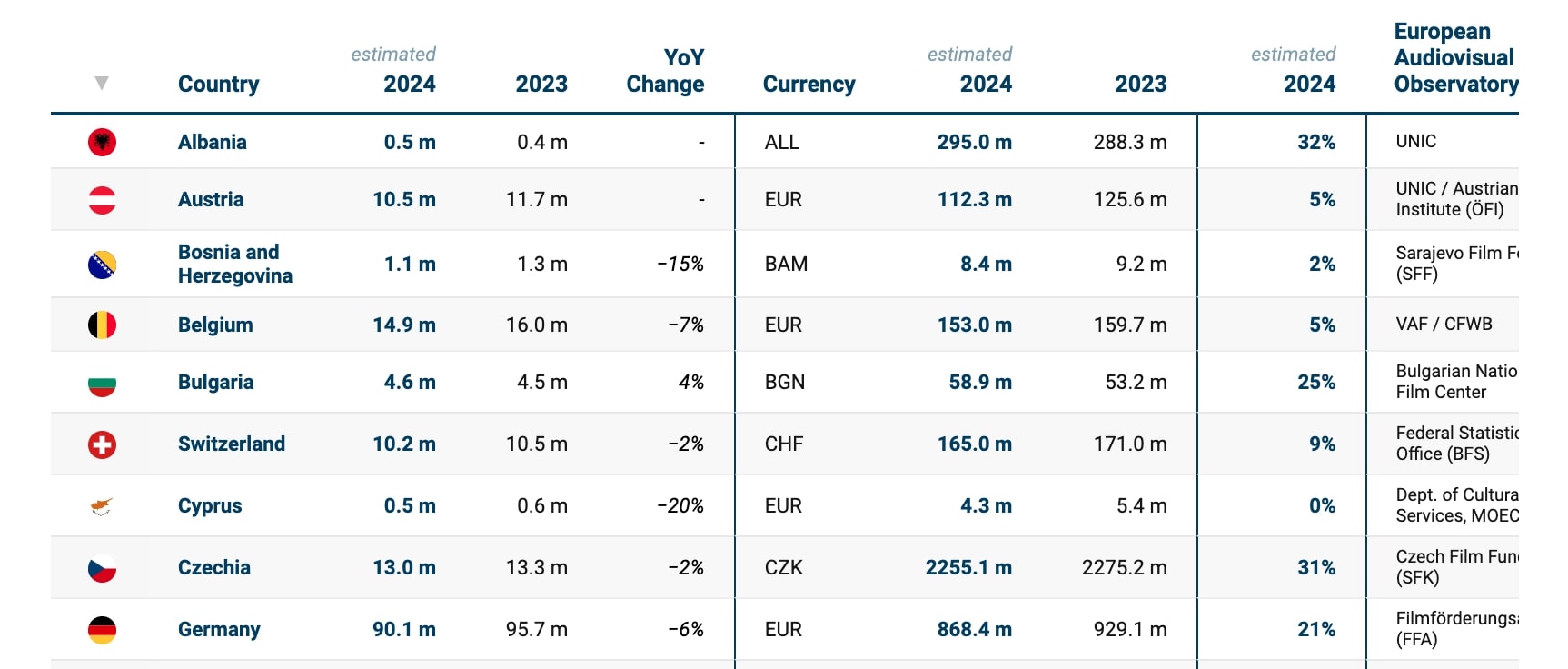
Task: Click the Switzerland flag icon
Action: pyautogui.click(x=102, y=444)
